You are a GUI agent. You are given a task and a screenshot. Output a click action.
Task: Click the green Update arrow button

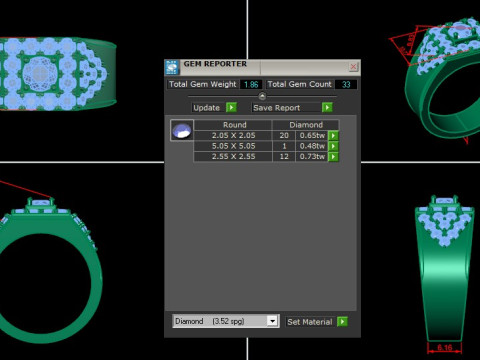[231, 107]
